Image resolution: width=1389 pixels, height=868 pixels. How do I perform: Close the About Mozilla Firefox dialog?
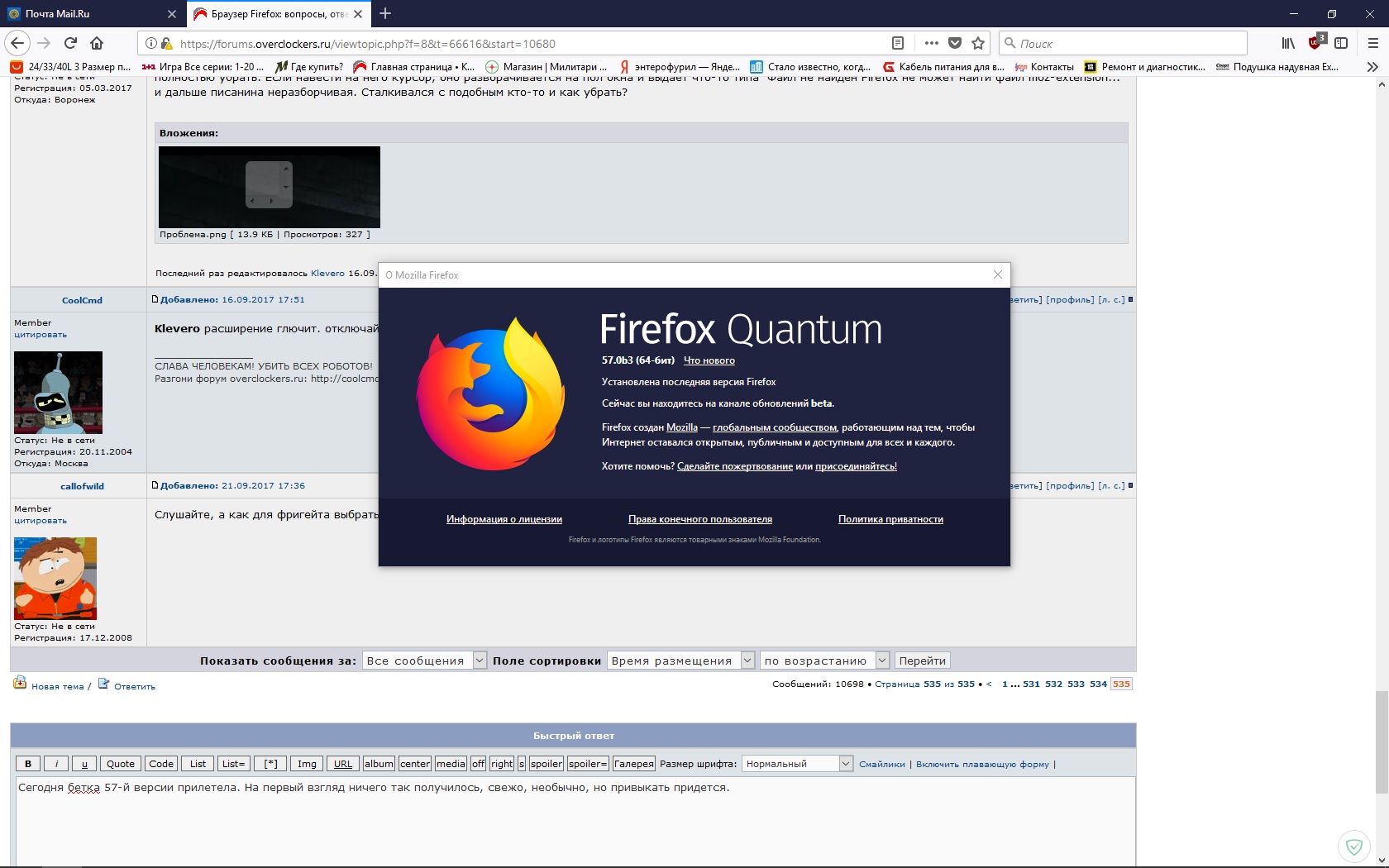pos(998,274)
